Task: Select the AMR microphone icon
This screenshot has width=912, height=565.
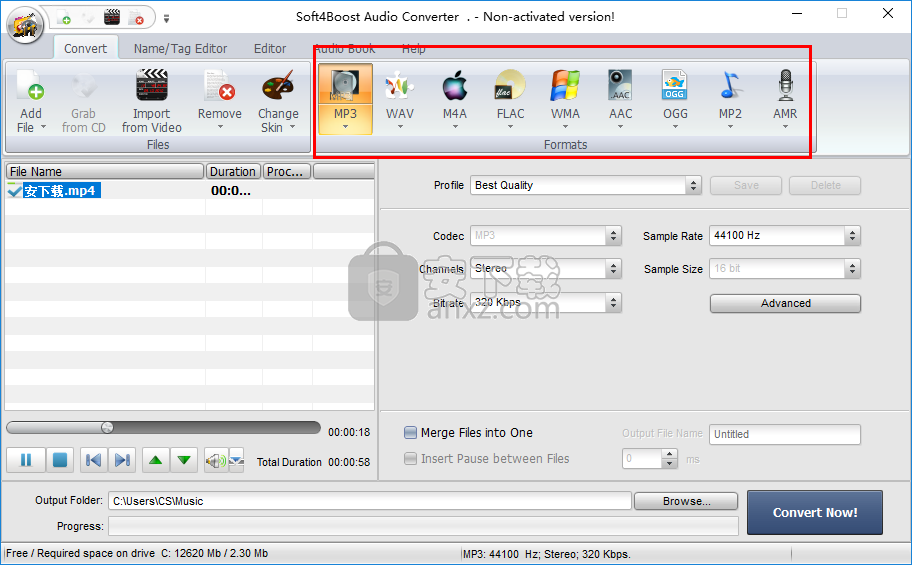Action: click(x=785, y=86)
